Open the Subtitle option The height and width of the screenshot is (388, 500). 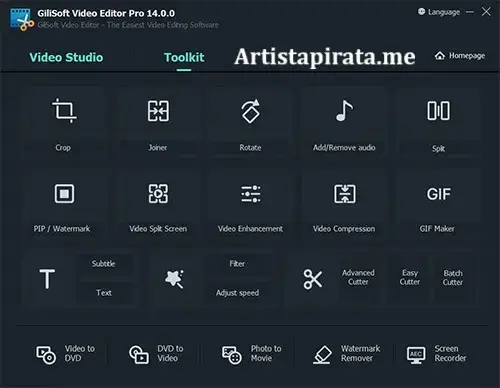click(x=104, y=264)
